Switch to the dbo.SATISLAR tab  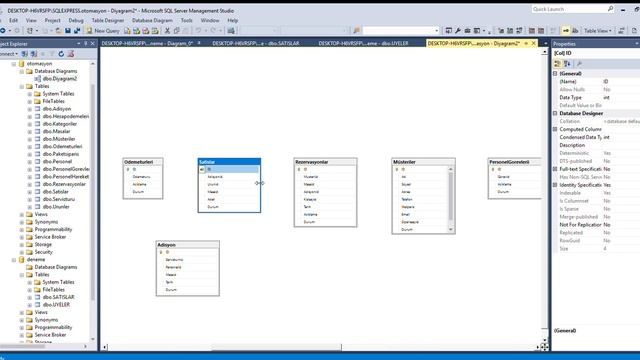point(256,43)
